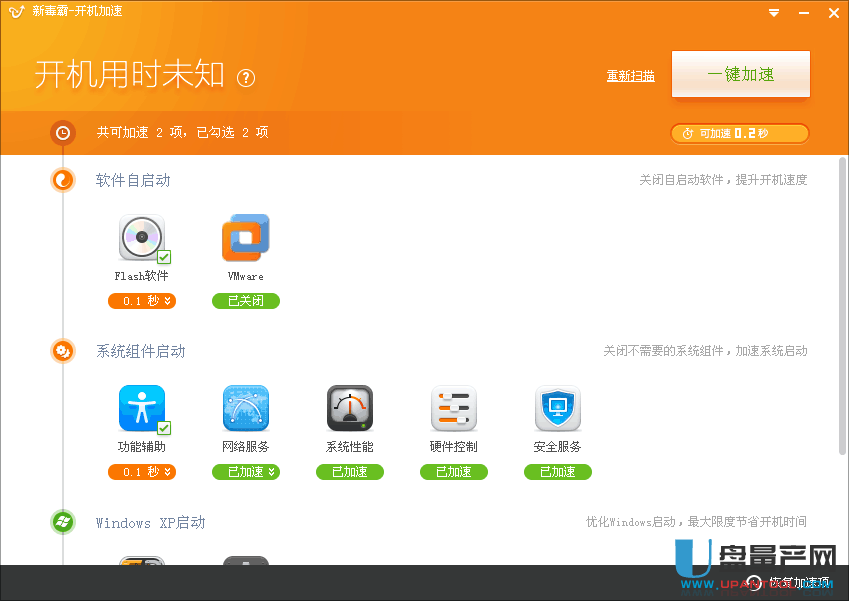Open the 网络服务 globe icon
The height and width of the screenshot is (601, 849).
pos(245,408)
